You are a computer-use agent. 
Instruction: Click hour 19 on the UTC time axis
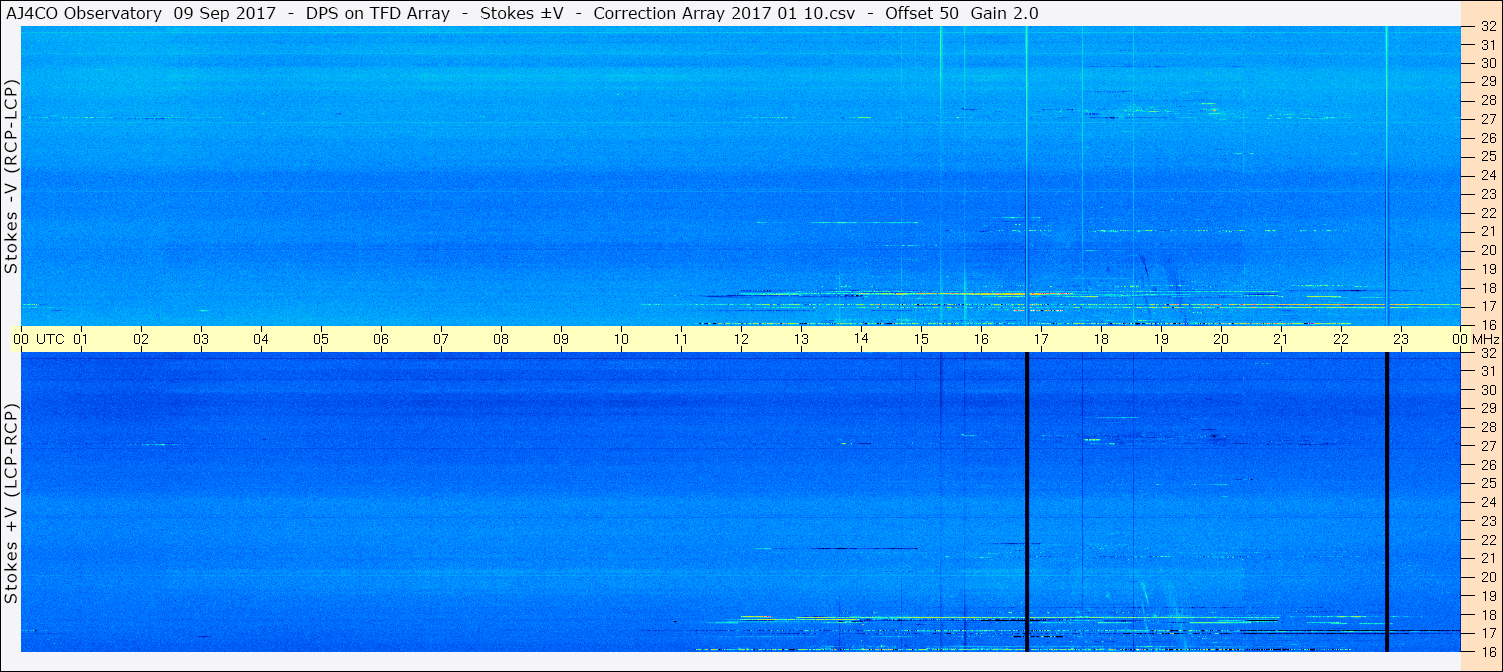pos(1161,339)
